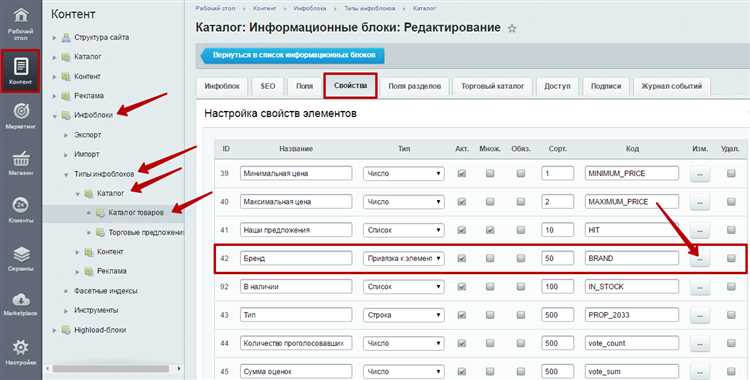
Task: Expand Структура сайта tree node
Action: pos(55,37)
